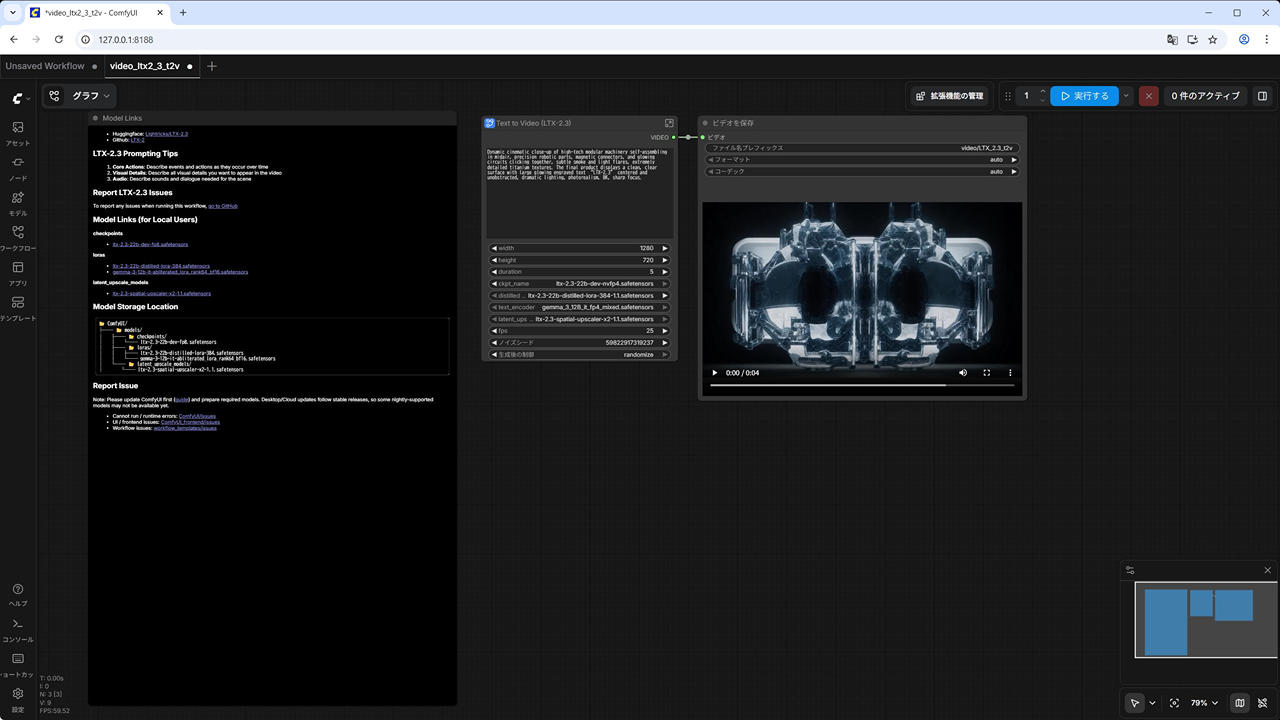
Task: Open the minimap settings icon
Action: (1130, 570)
